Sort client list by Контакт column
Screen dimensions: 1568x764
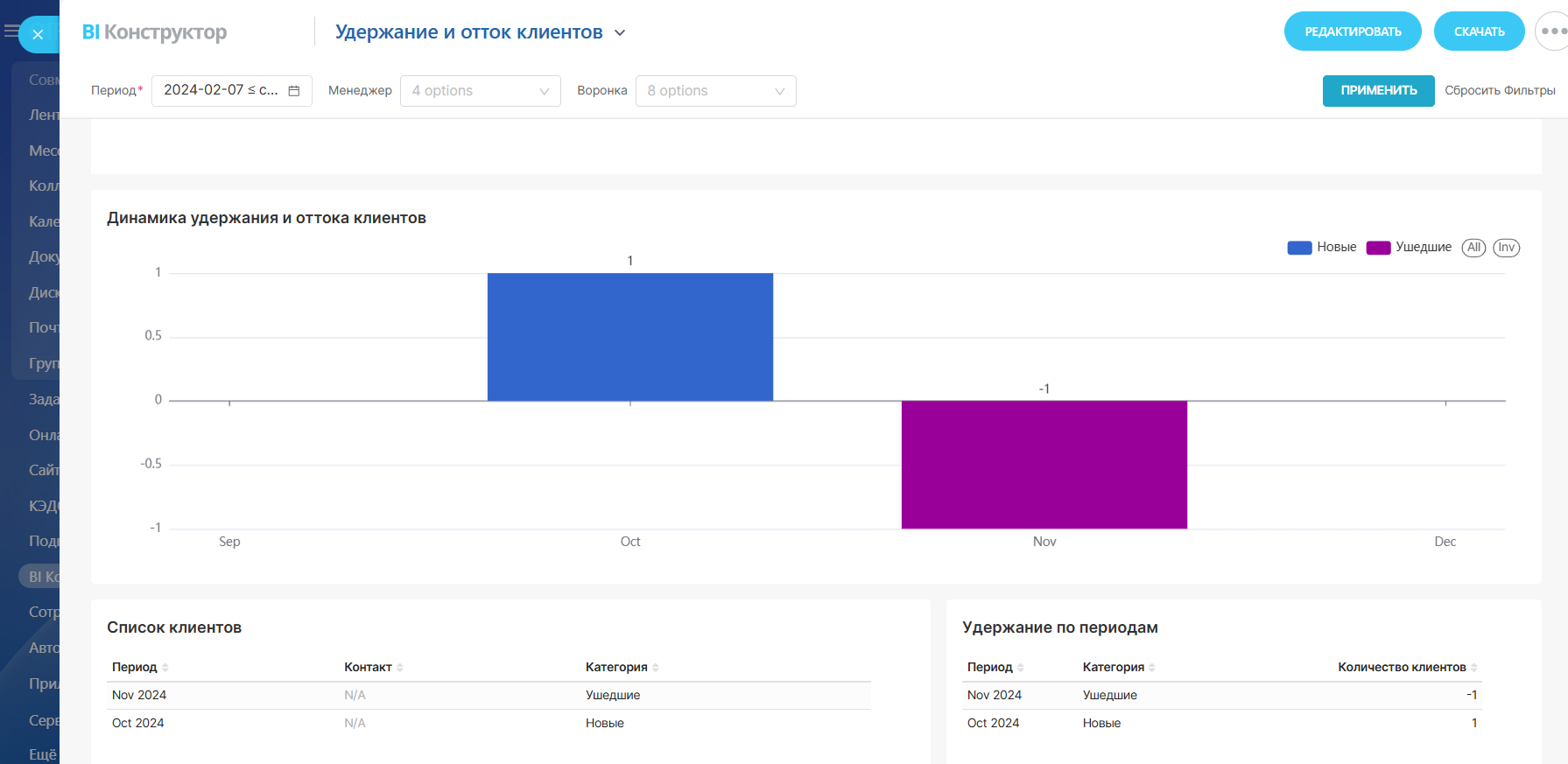pyautogui.click(x=399, y=668)
